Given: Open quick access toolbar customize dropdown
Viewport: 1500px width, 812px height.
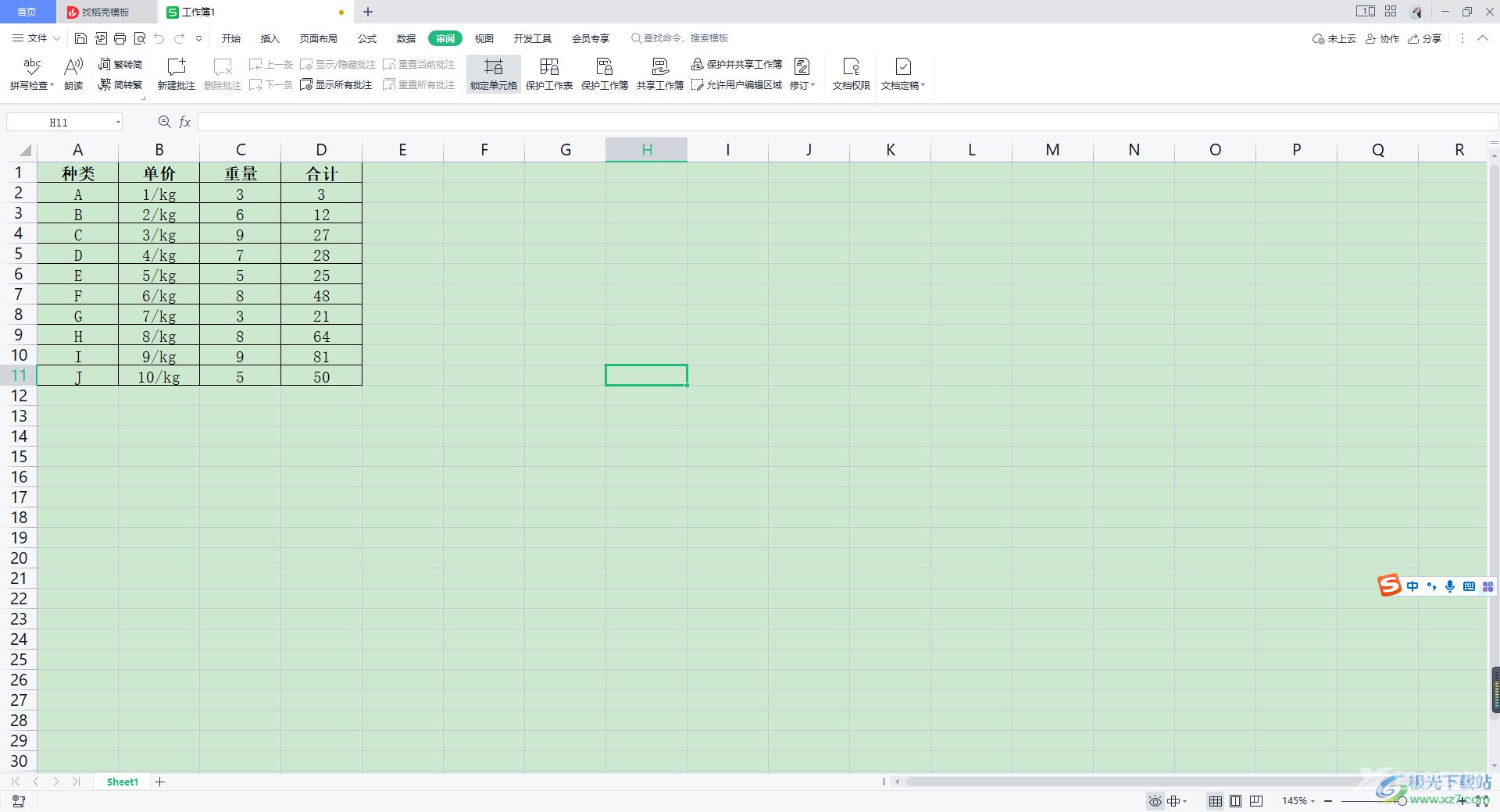Looking at the screenshot, I should [199, 38].
